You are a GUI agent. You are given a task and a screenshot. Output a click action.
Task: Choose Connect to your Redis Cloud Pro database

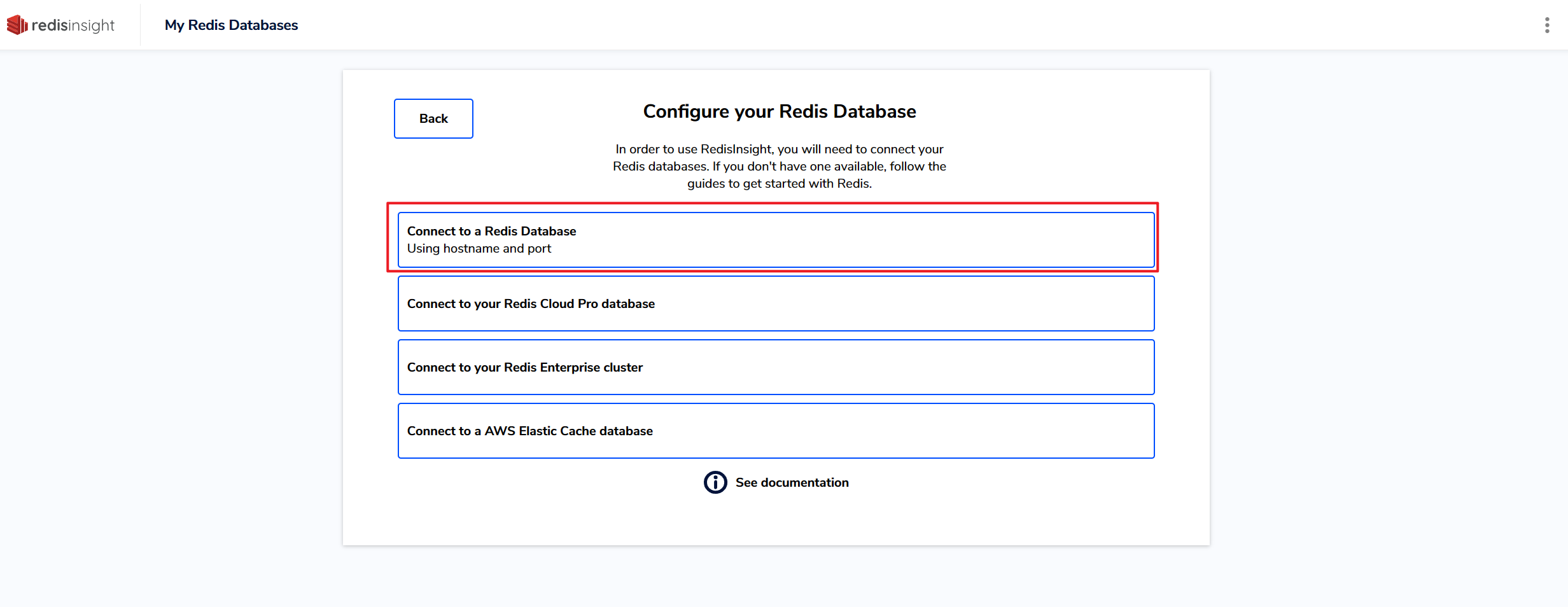coord(776,303)
